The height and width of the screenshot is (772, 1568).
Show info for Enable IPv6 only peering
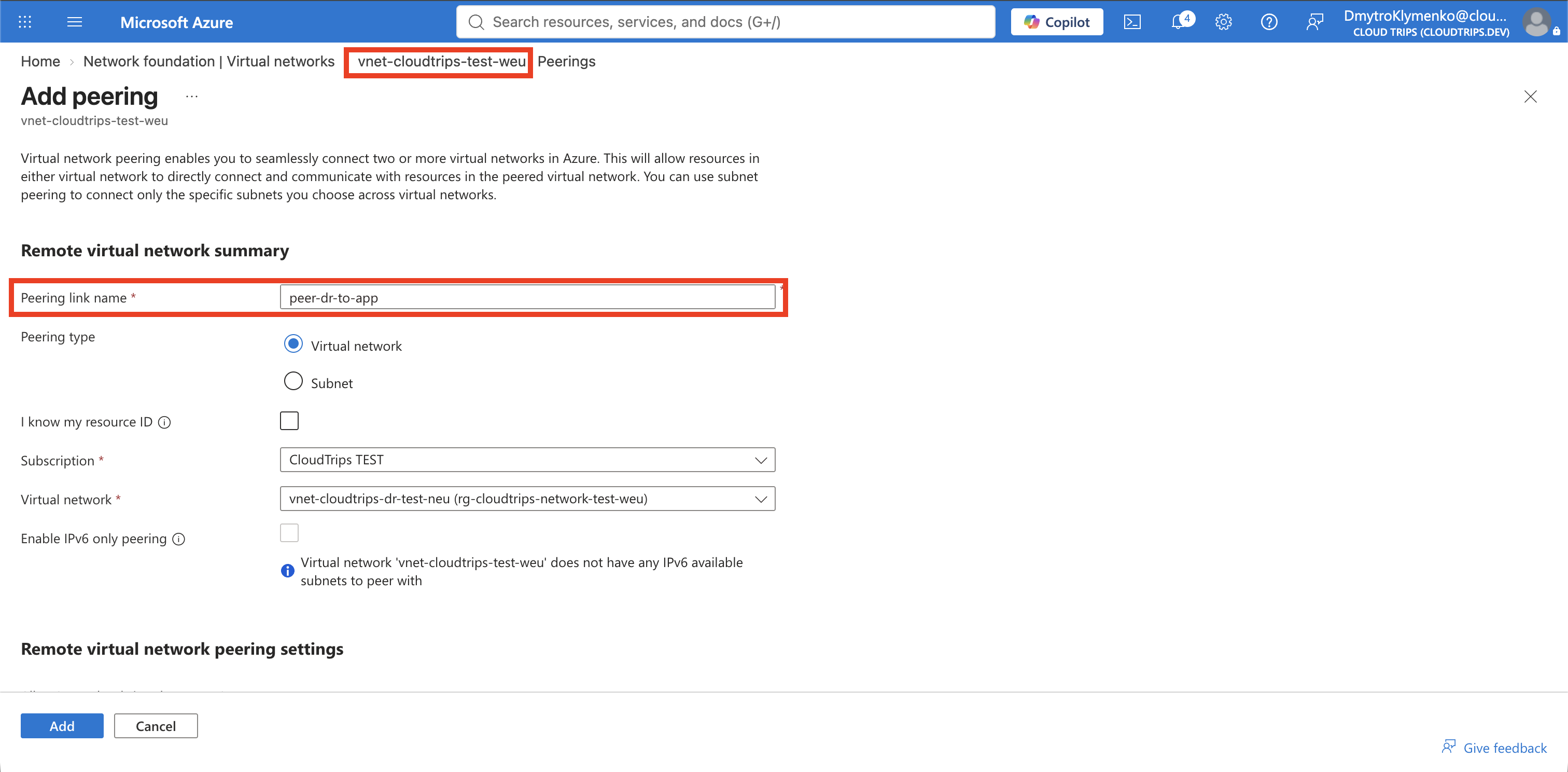[178, 539]
